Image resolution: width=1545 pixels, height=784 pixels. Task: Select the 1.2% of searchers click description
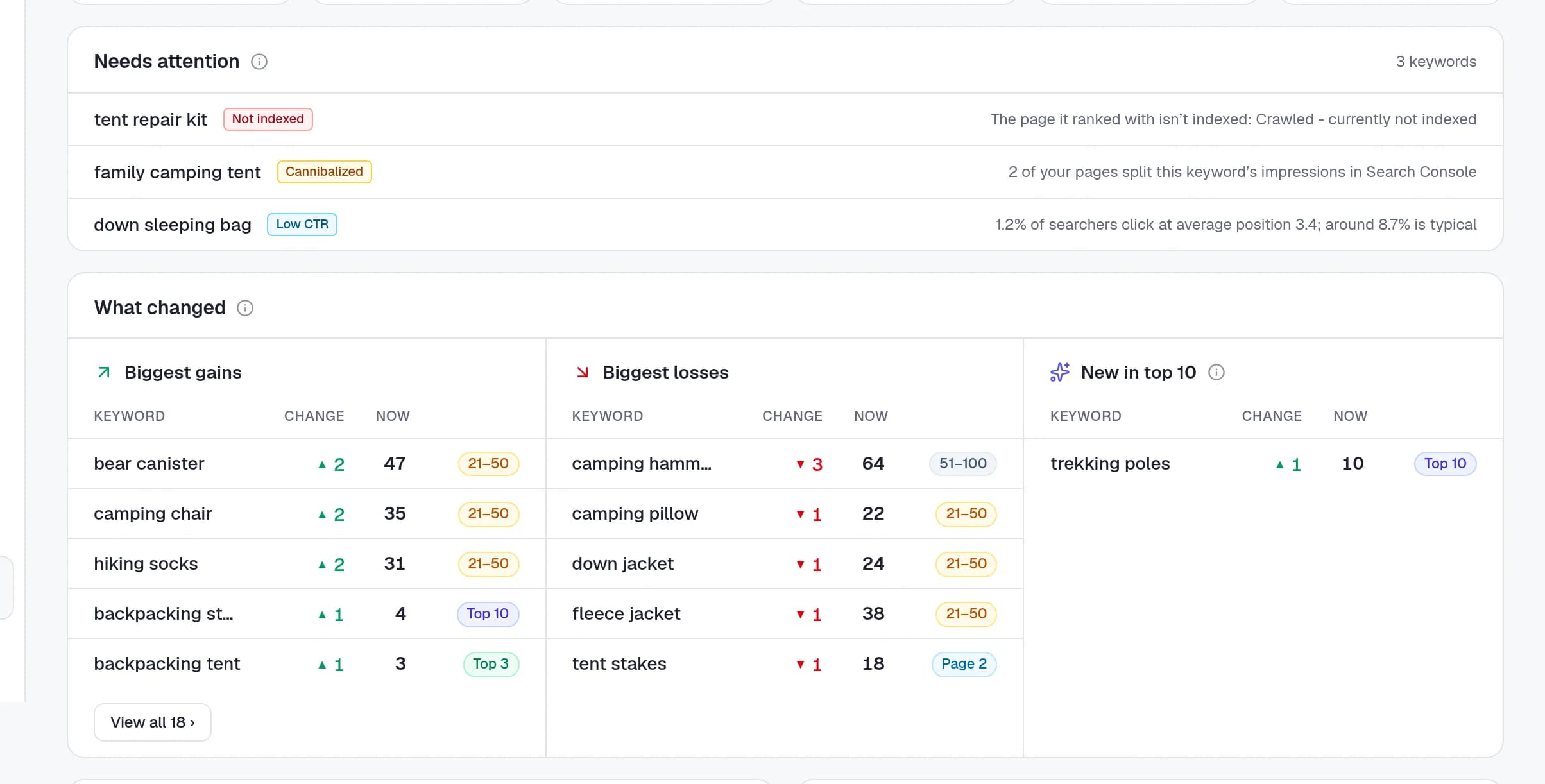(x=1236, y=225)
